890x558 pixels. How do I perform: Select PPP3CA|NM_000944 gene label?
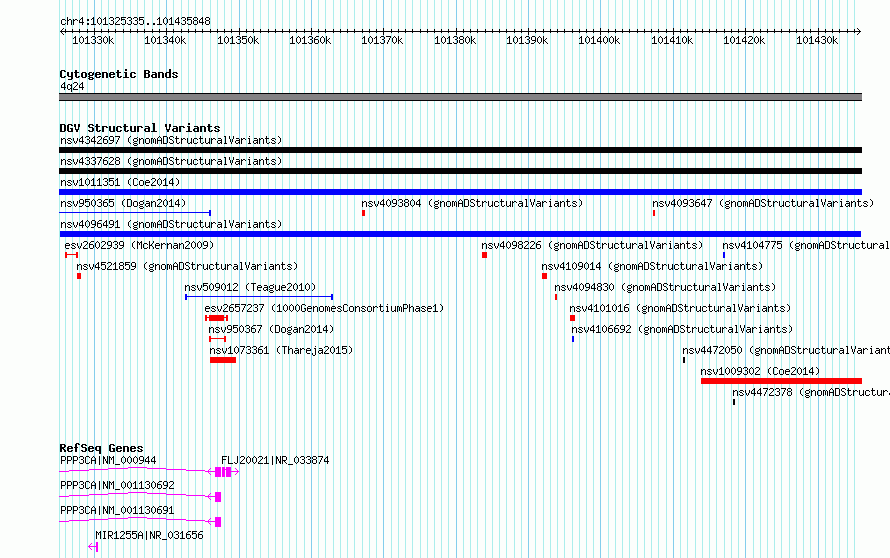pos(108,460)
